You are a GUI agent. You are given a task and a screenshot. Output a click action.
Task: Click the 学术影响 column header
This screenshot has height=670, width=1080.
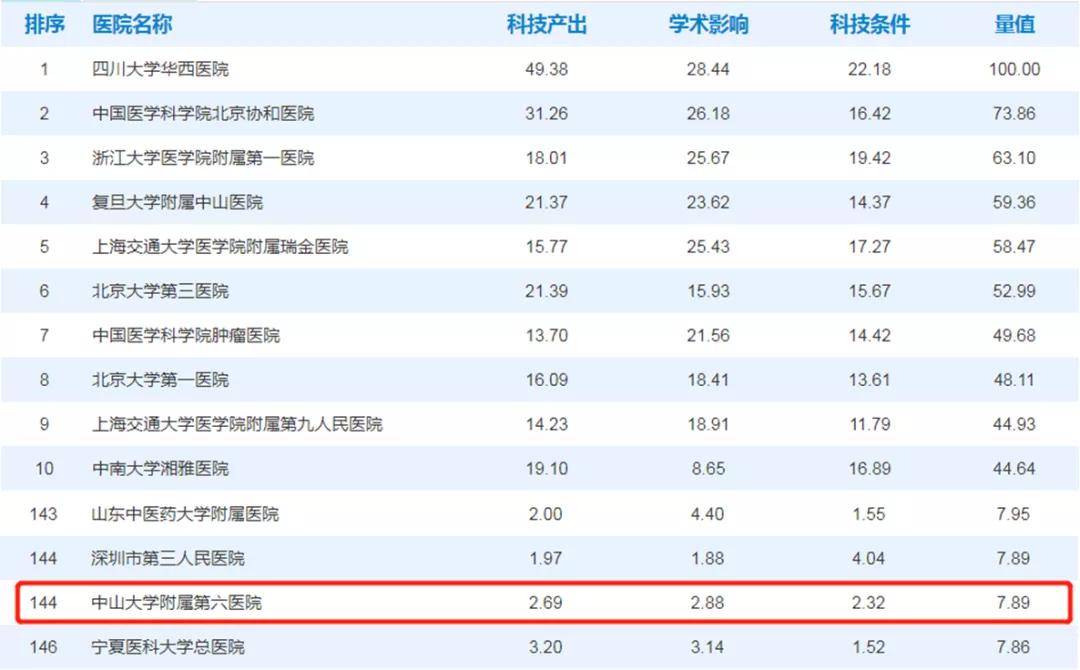tap(709, 25)
